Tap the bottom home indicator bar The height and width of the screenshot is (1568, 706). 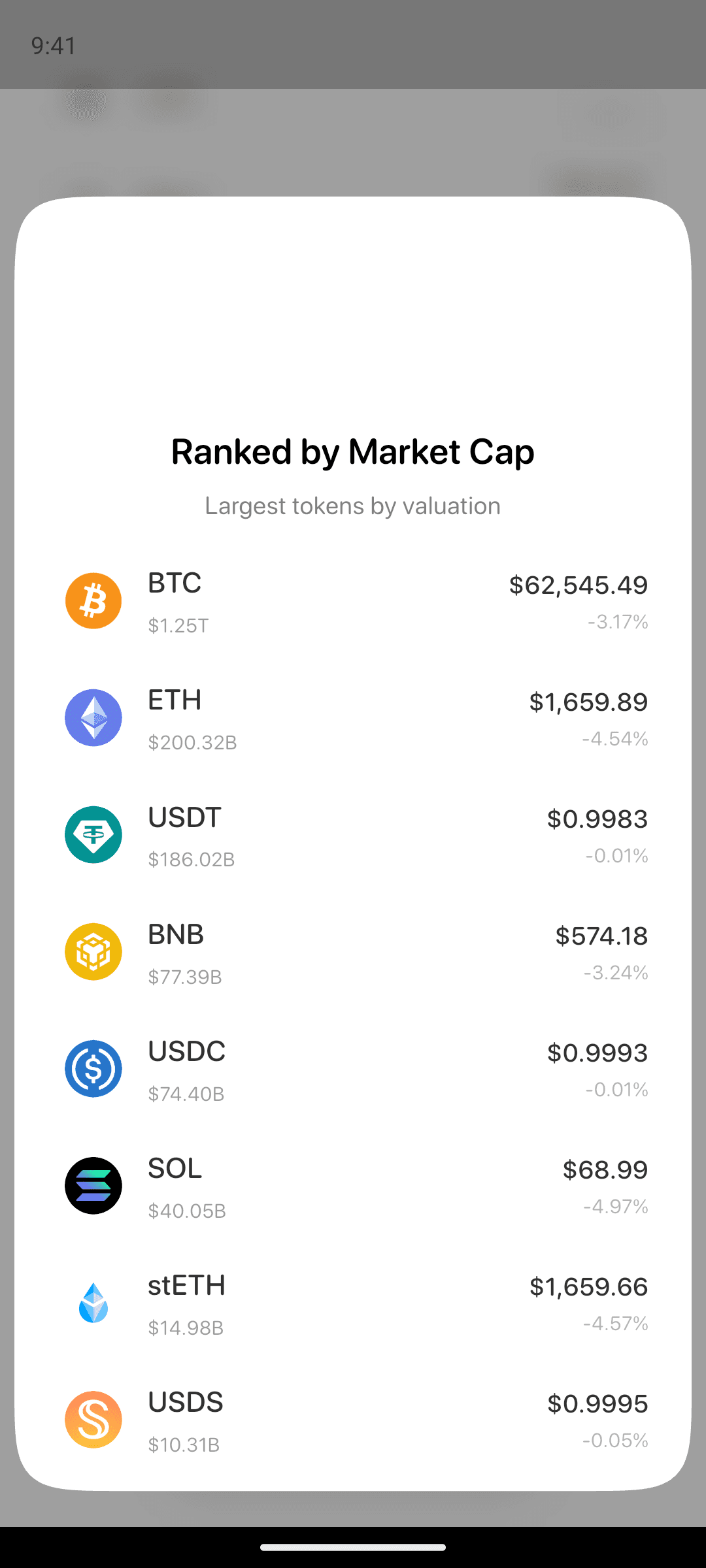click(x=353, y=1547)
